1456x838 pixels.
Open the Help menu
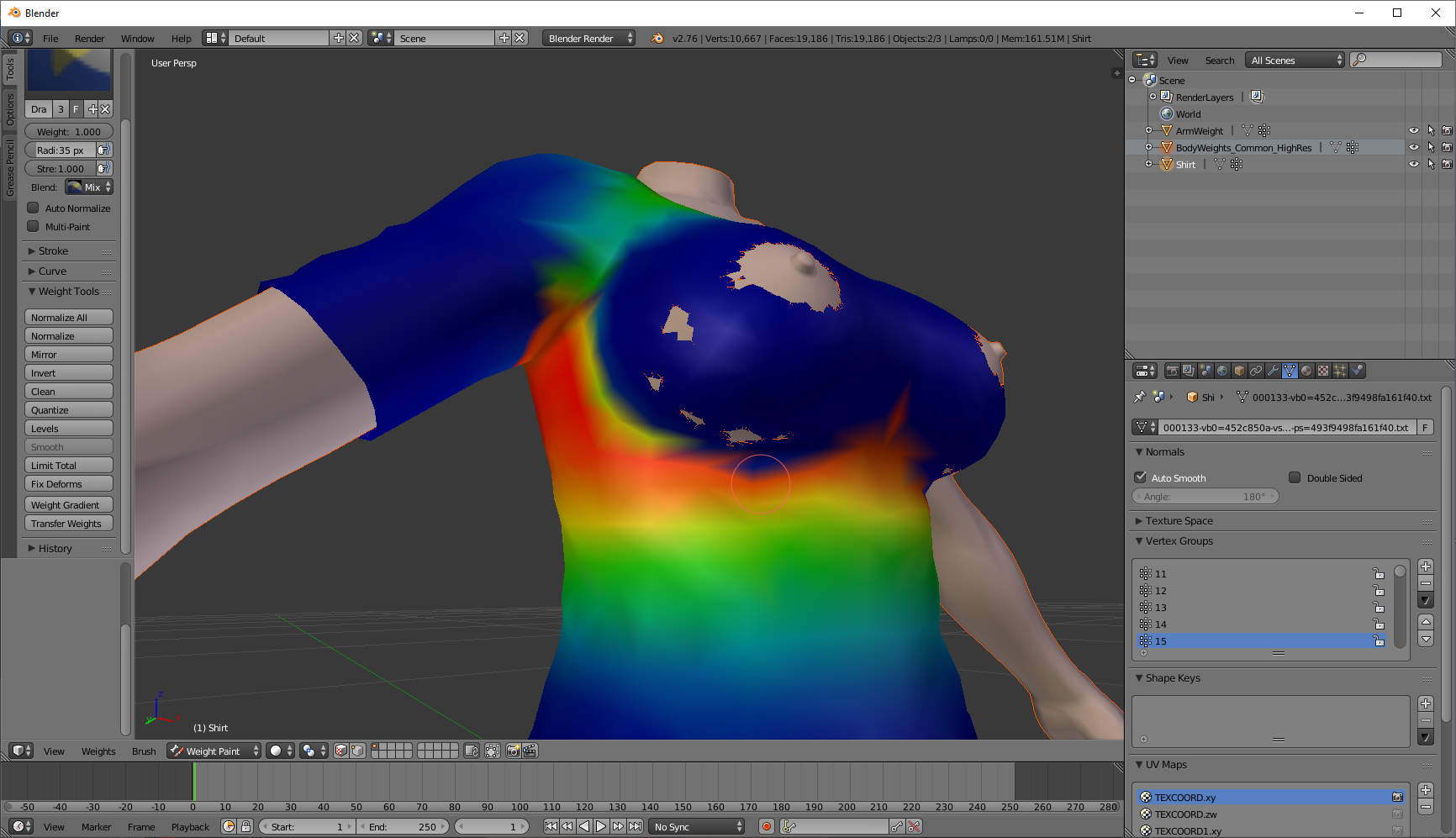[182, 38]
